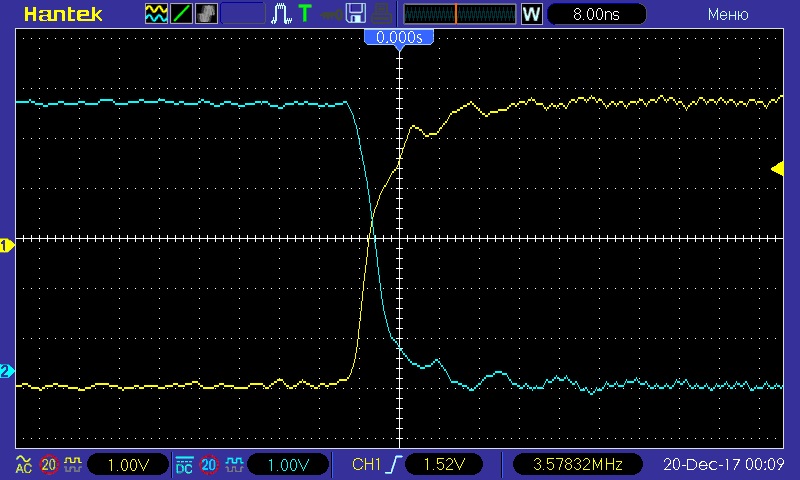Click the pulse waveform acquisition icon
800x480 pixels.
(281, 14)
